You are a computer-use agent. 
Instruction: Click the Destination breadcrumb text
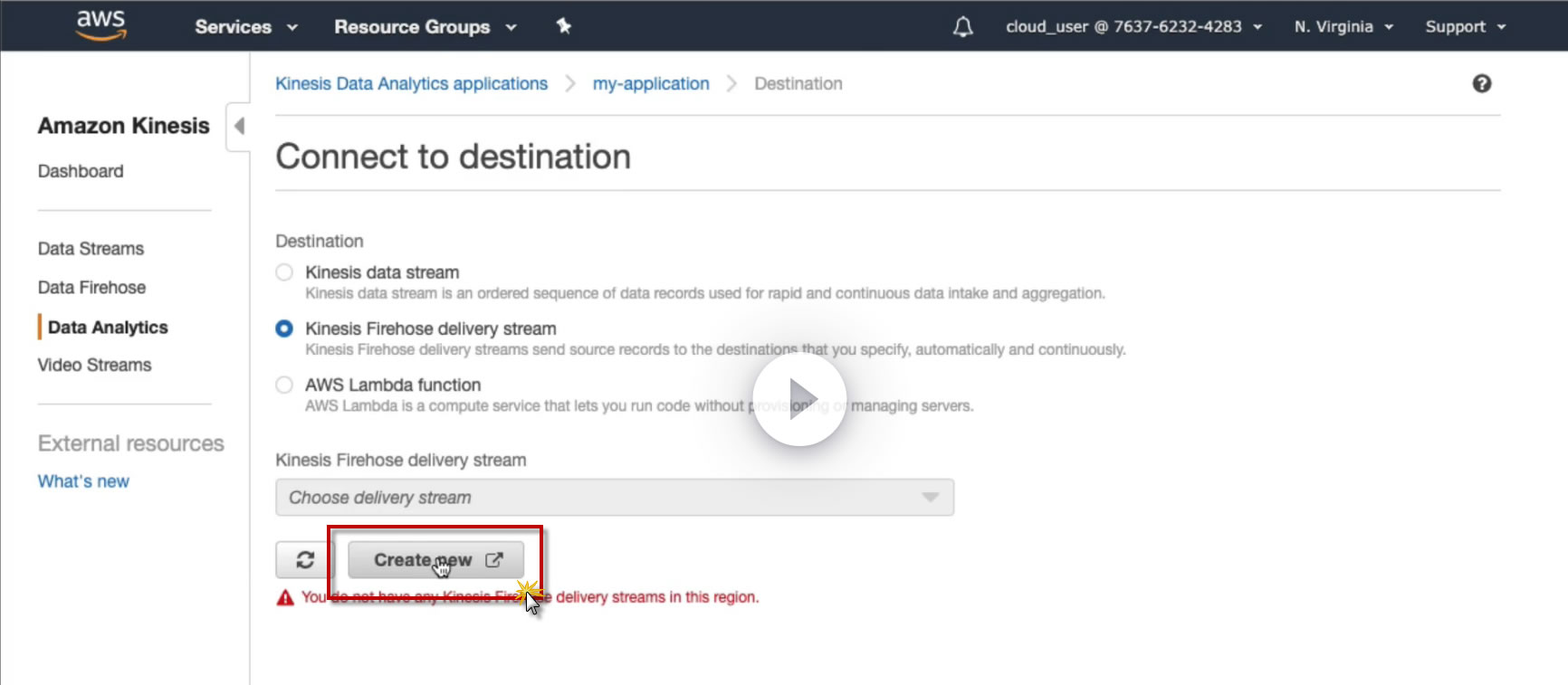tap(798, 84)
